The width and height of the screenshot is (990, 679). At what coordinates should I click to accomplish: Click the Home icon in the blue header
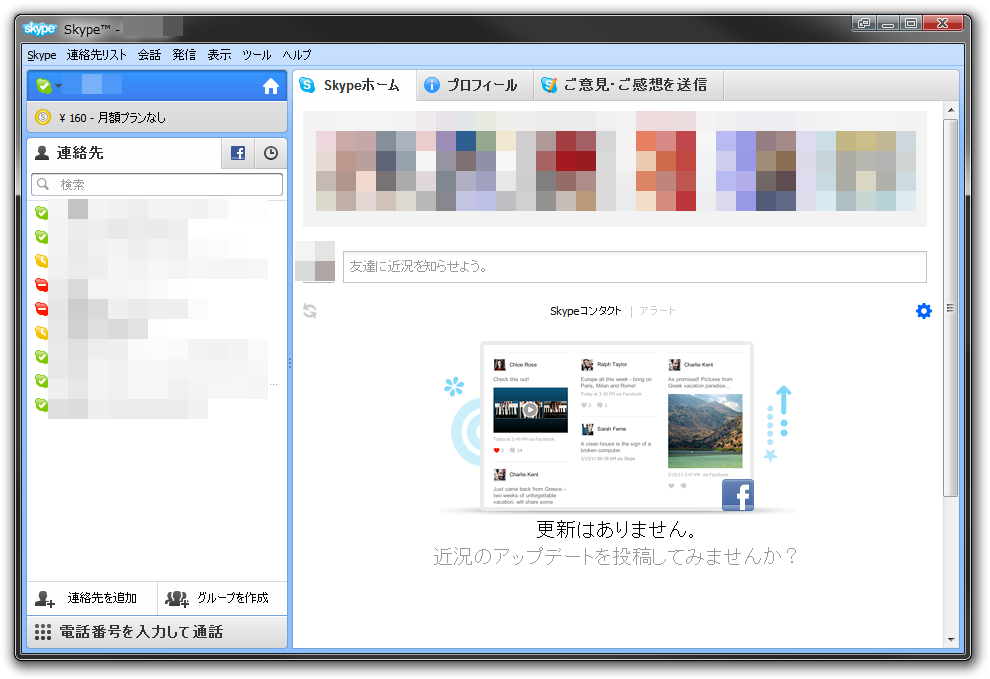271,86
